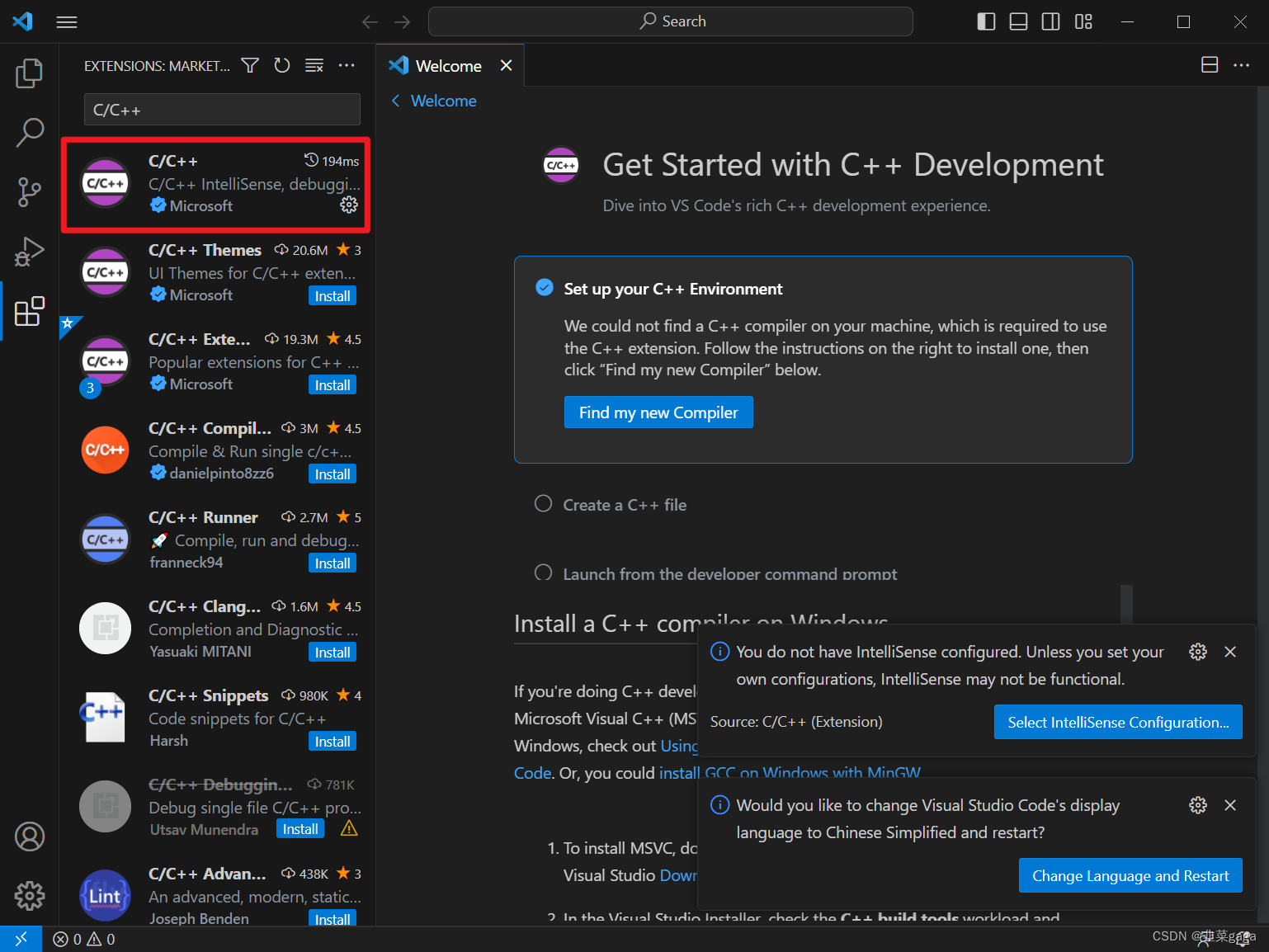1269x952 pixels.
Task: Open the Source Control view
Action: (x=30, y=191)
